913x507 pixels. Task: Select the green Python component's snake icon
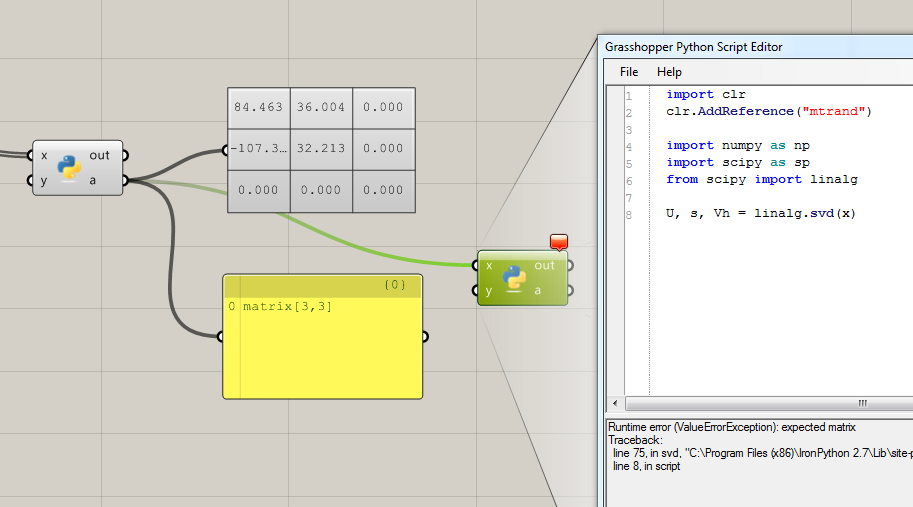(x=514, y=278)
